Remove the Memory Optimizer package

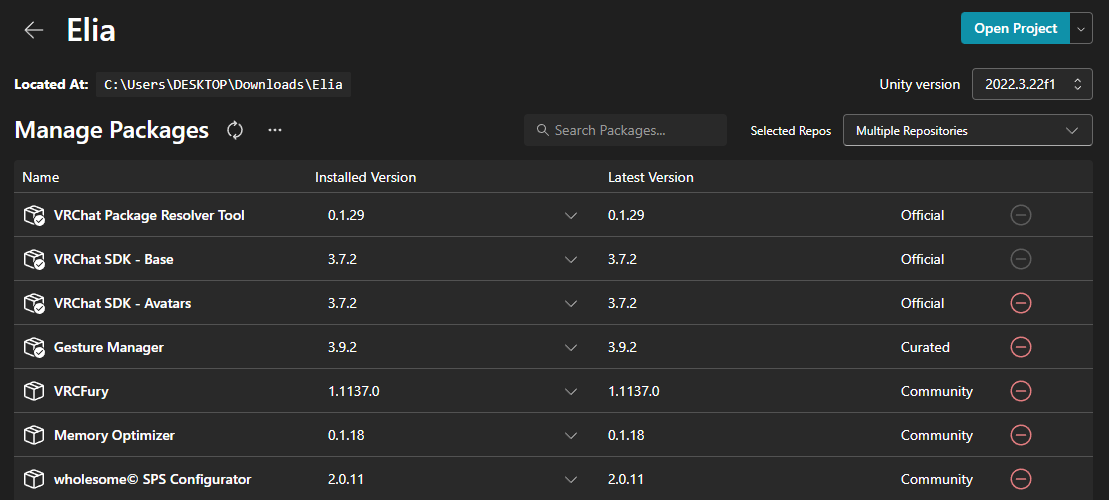click(1020, 435)
